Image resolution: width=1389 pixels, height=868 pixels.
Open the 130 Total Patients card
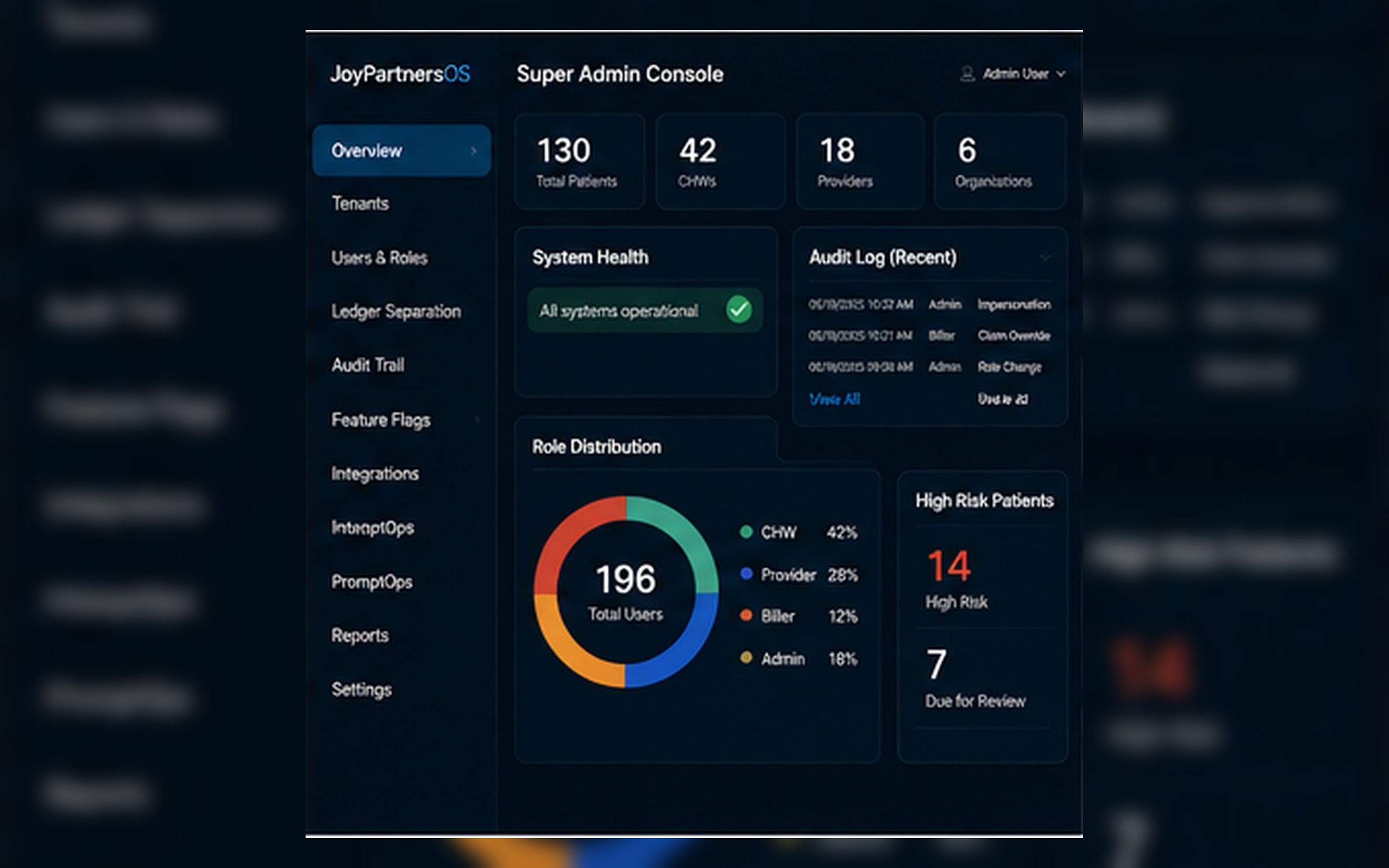click(579, 161)
